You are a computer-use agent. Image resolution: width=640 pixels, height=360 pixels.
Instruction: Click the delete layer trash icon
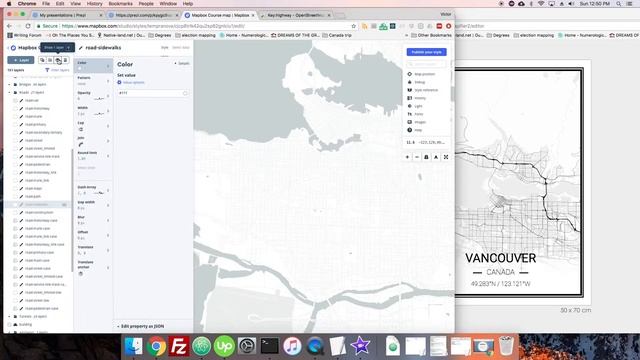pos(65,60)
